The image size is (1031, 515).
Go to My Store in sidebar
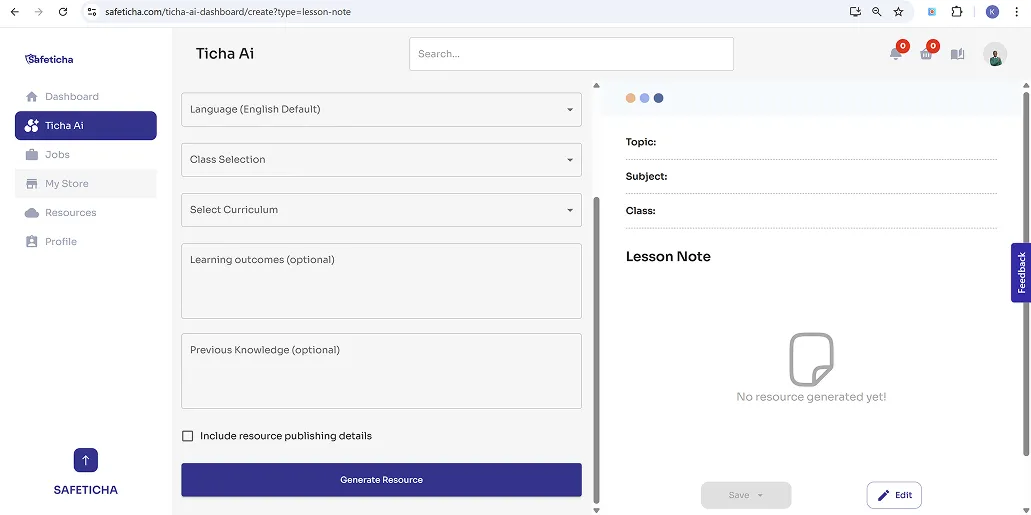[85, 184]
